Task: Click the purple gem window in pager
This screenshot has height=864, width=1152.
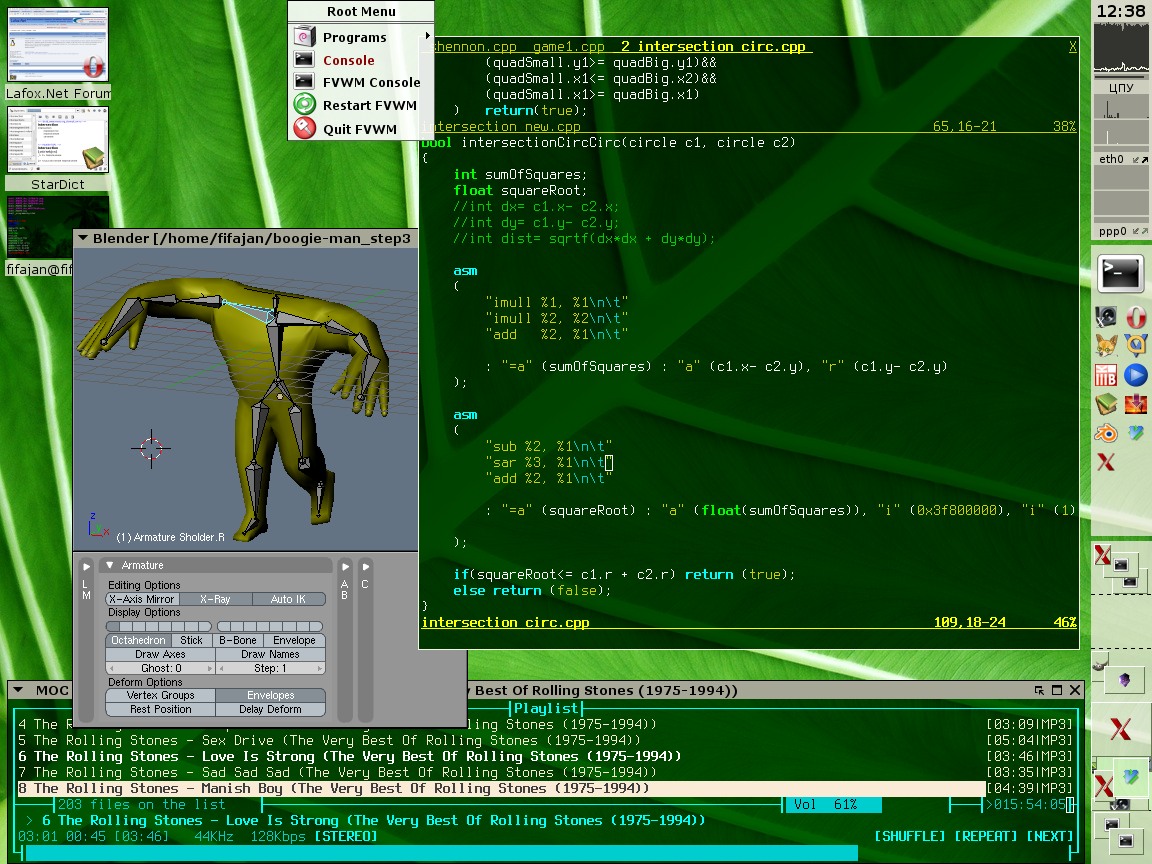Action: click(x=1124, y=680)
